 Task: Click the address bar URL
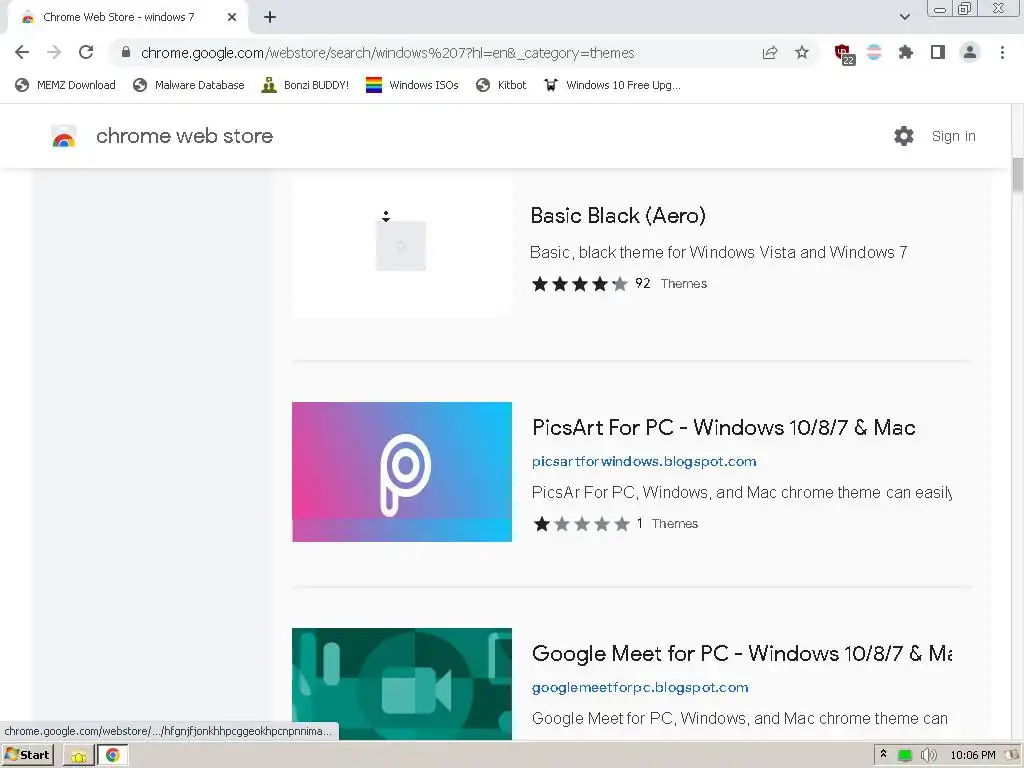[x=387, y=53]
